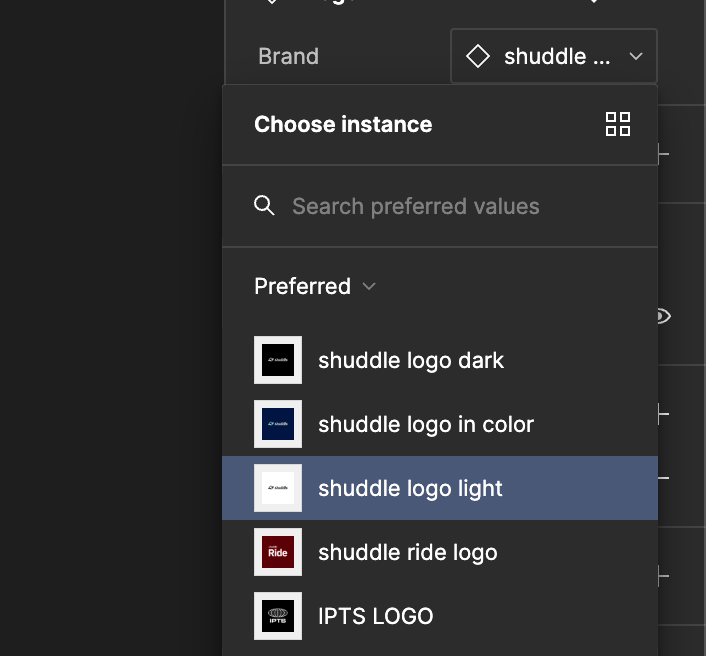706x656 pixels.
Task: Select the highlighted "shuddle logo light" entry
Action: (410, 488)
